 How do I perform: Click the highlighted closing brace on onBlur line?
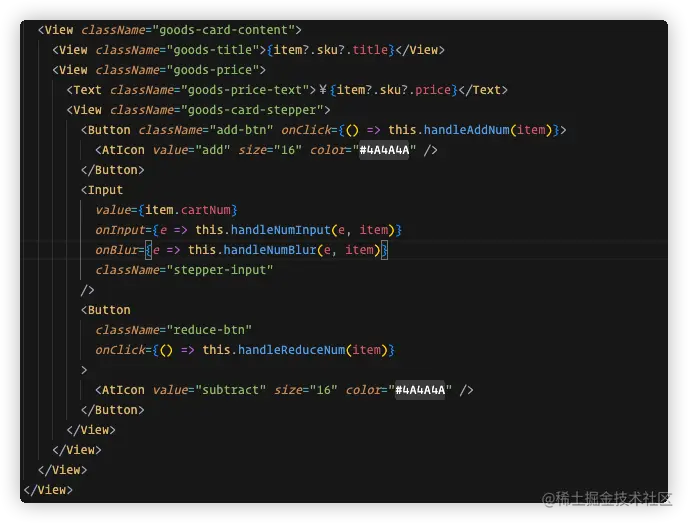point(384,250)
